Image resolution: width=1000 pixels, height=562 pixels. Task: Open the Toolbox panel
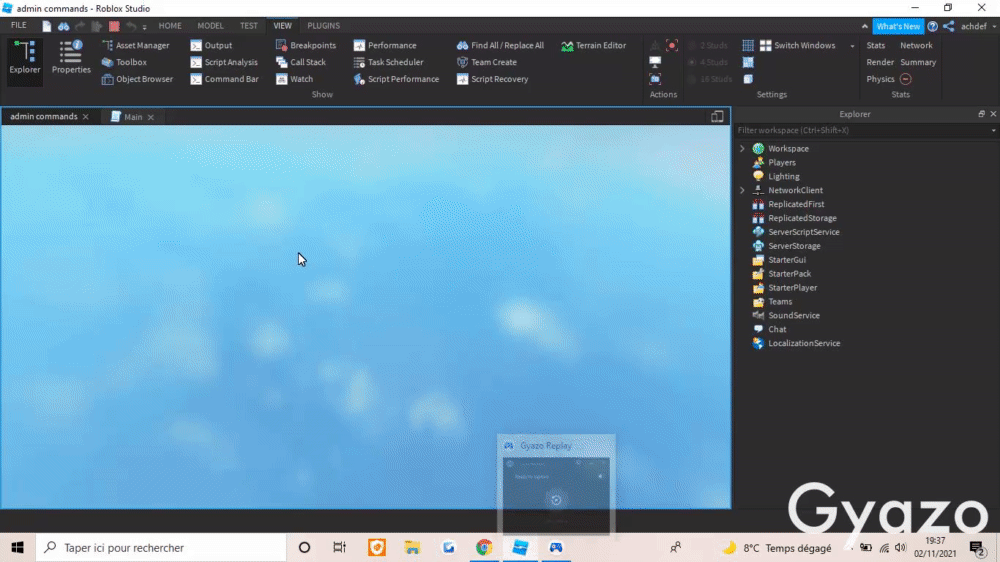click(x=124, y=62)
